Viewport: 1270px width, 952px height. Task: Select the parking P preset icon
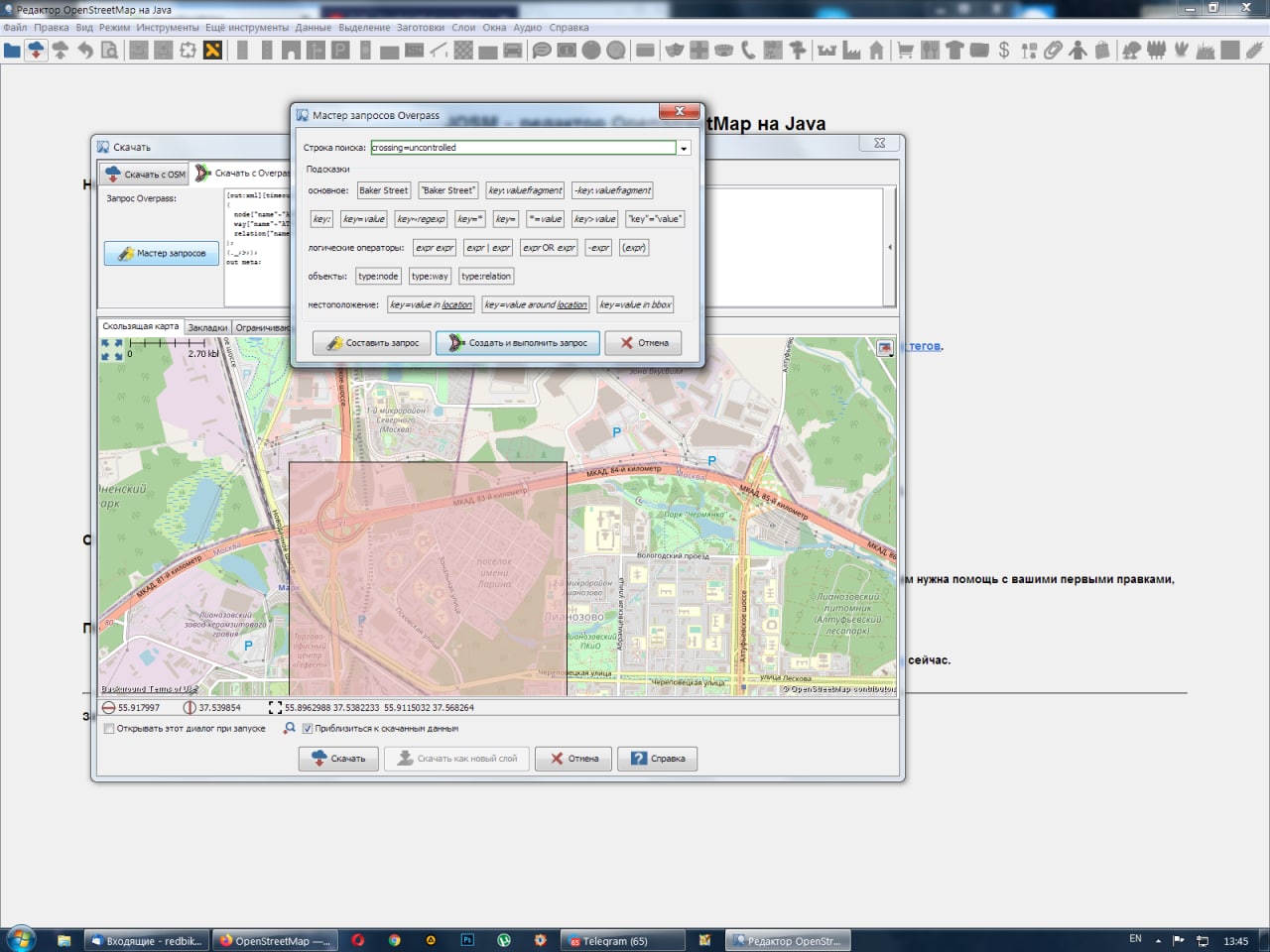click(340, 50)
